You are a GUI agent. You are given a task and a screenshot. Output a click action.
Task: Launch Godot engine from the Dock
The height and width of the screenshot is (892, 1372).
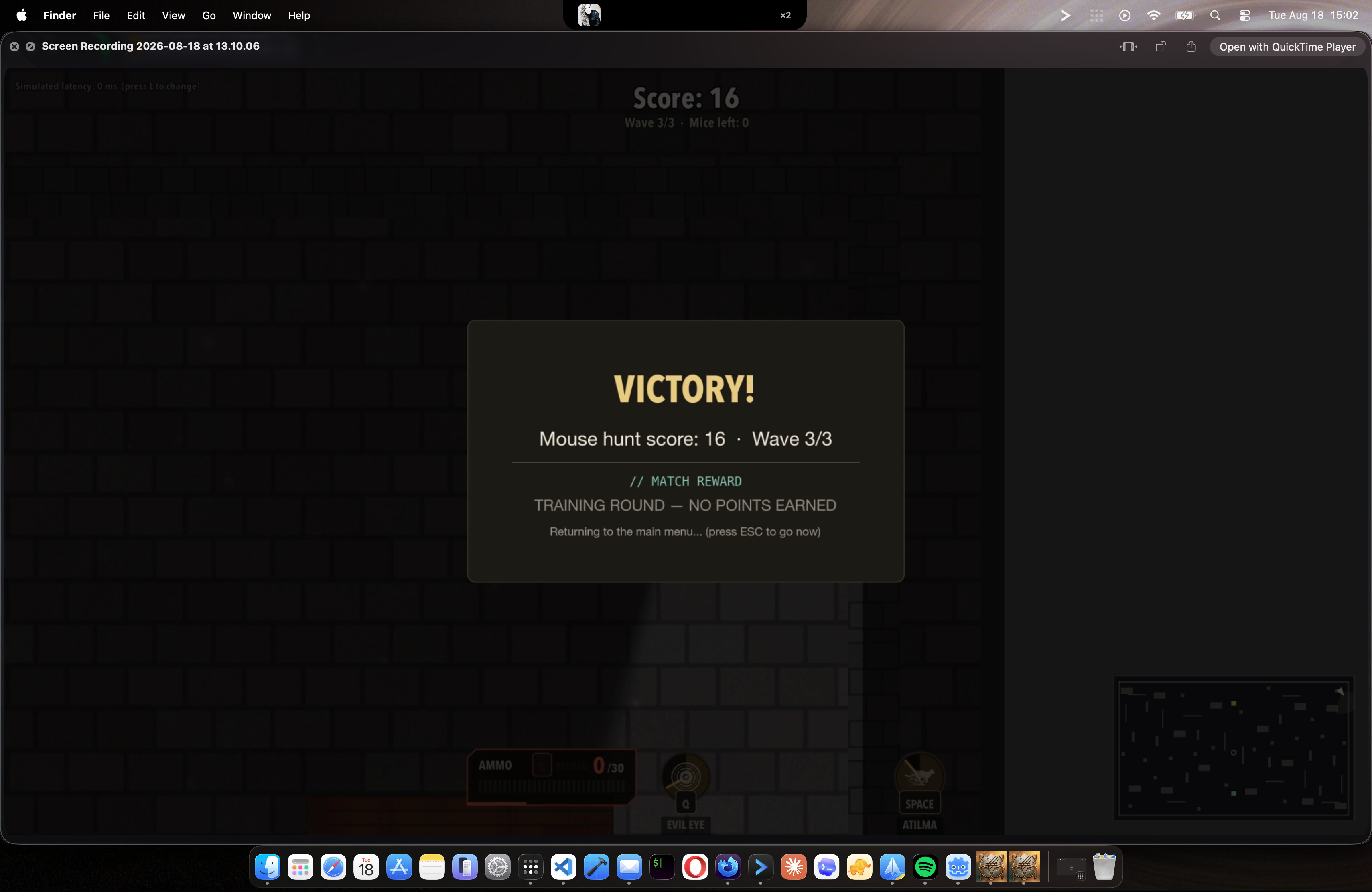pos(958,866)
